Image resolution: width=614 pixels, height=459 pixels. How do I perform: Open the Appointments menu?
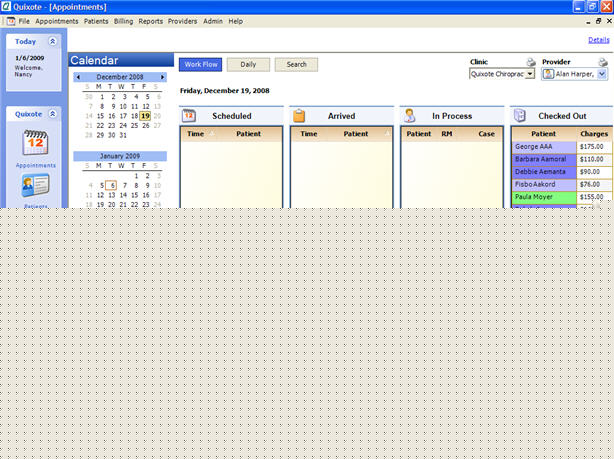click(57, 21)
